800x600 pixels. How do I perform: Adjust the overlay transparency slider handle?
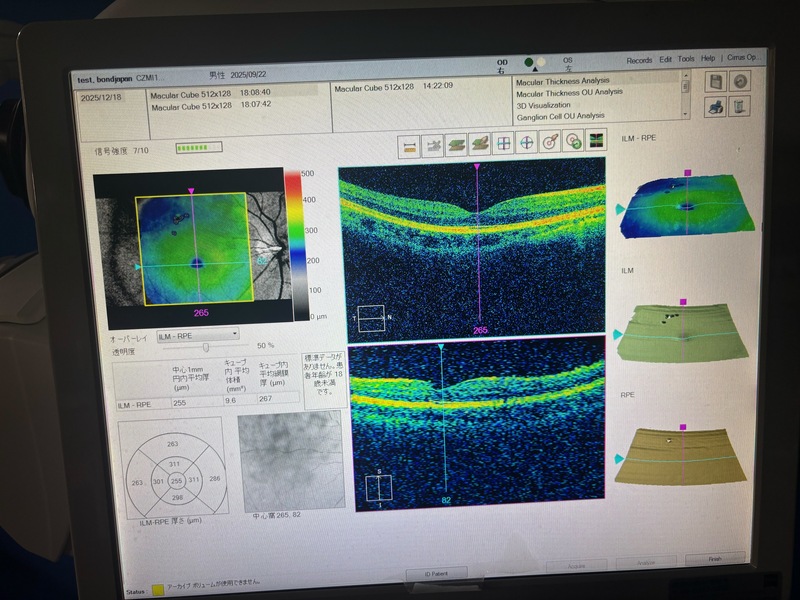tap(206, 347)
